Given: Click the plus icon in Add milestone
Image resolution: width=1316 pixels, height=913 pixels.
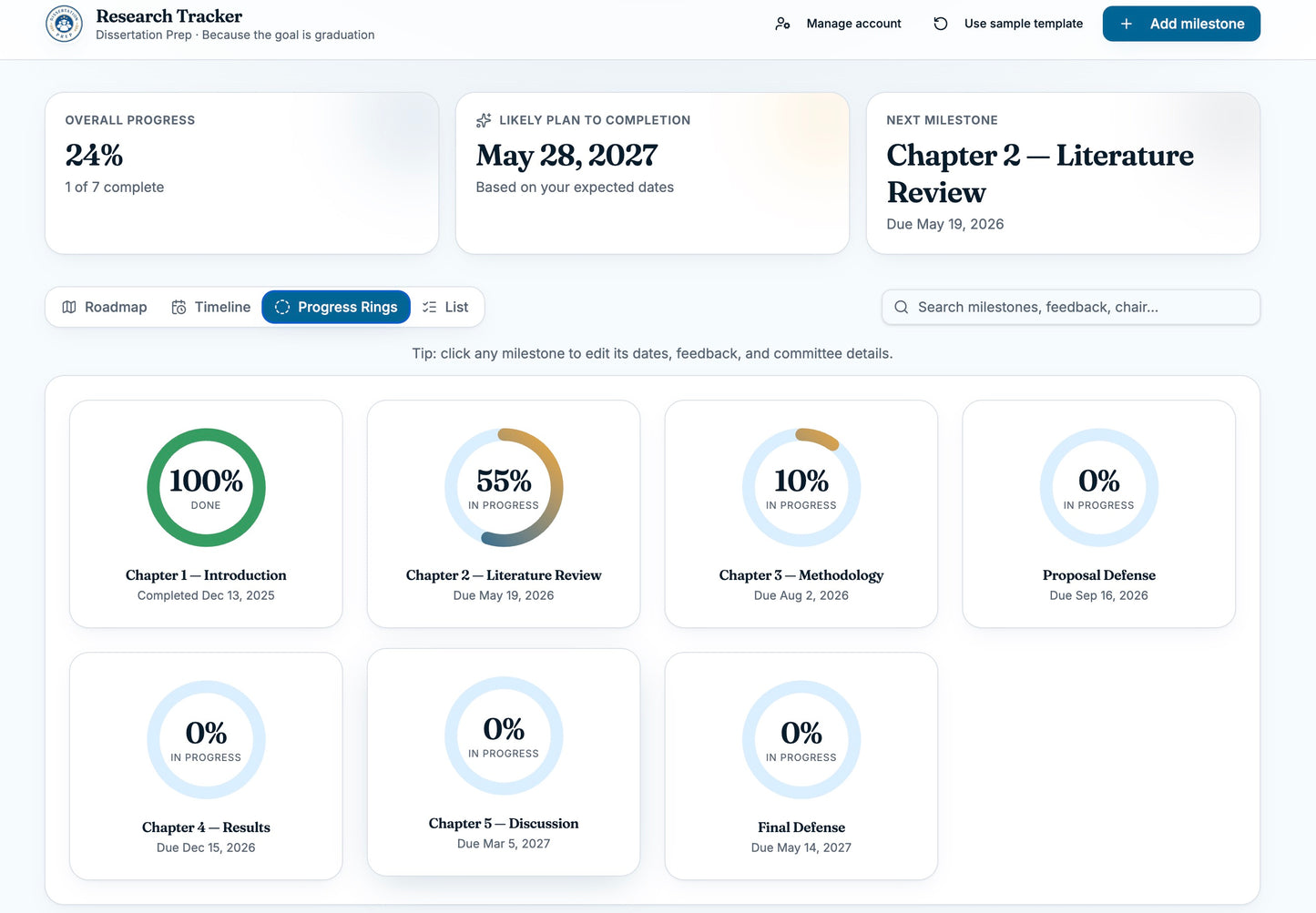Looking at the screenshot, I should [x=1127, y=24].
